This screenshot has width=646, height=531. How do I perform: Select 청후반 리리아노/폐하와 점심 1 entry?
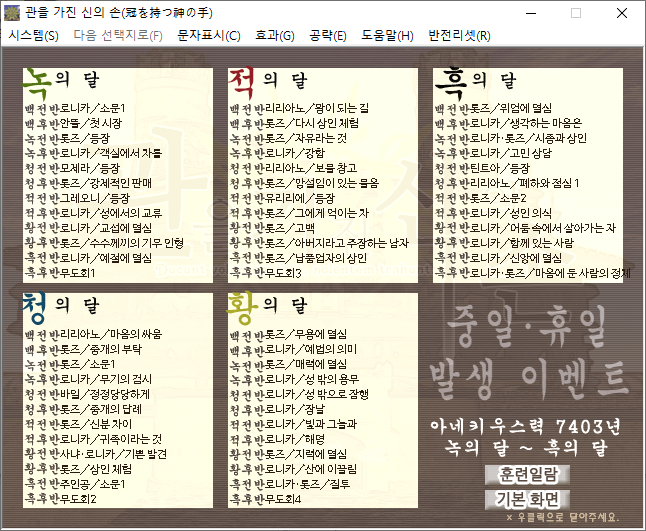[x=507, y=183]
